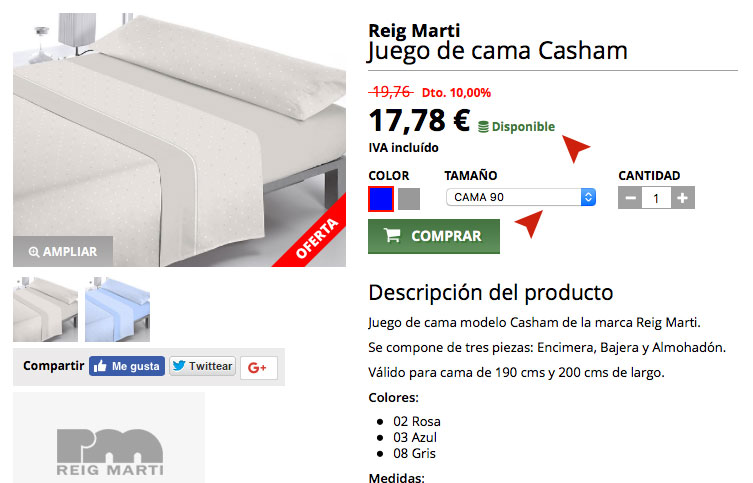
Task: Click the magnifier icon next to AMPLIAR
Action: click(34, 252)
